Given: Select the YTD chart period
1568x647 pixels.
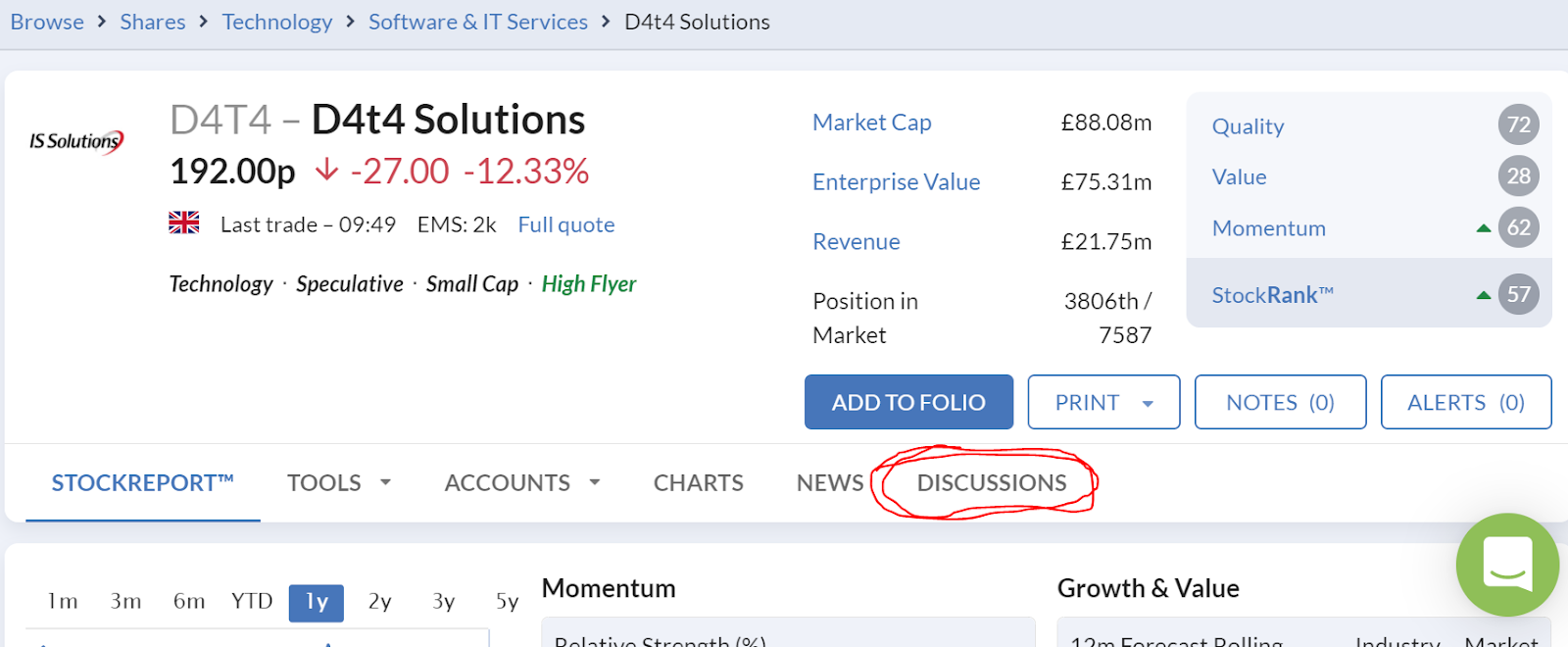Looking at the screenshot, I should click(x=252, y=601).
